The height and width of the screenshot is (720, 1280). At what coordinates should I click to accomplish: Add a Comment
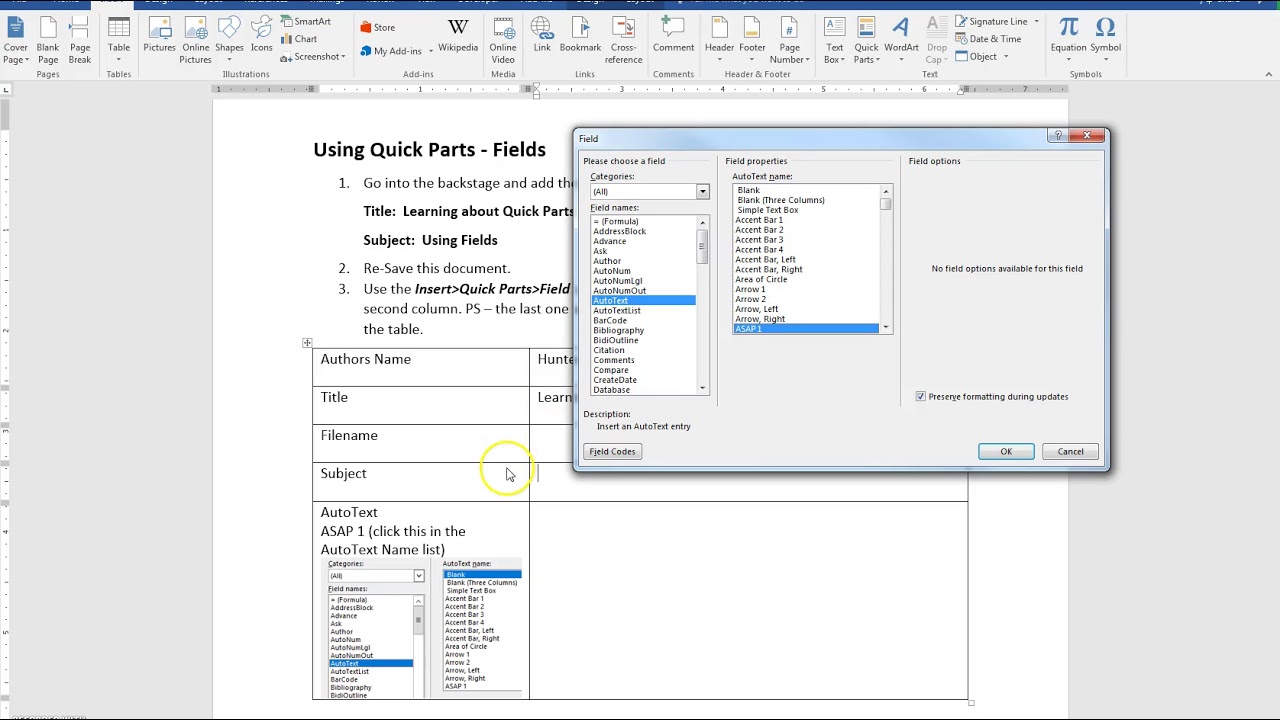pos(673,36)
